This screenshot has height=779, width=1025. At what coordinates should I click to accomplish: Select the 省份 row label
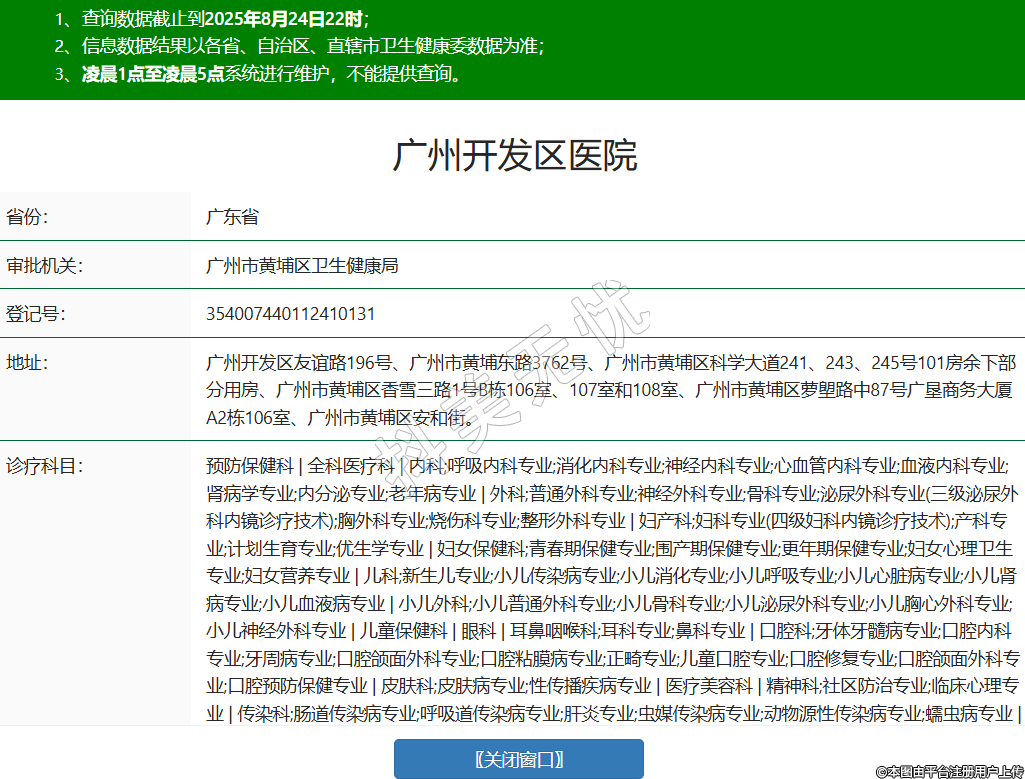[x=27, y=216]
